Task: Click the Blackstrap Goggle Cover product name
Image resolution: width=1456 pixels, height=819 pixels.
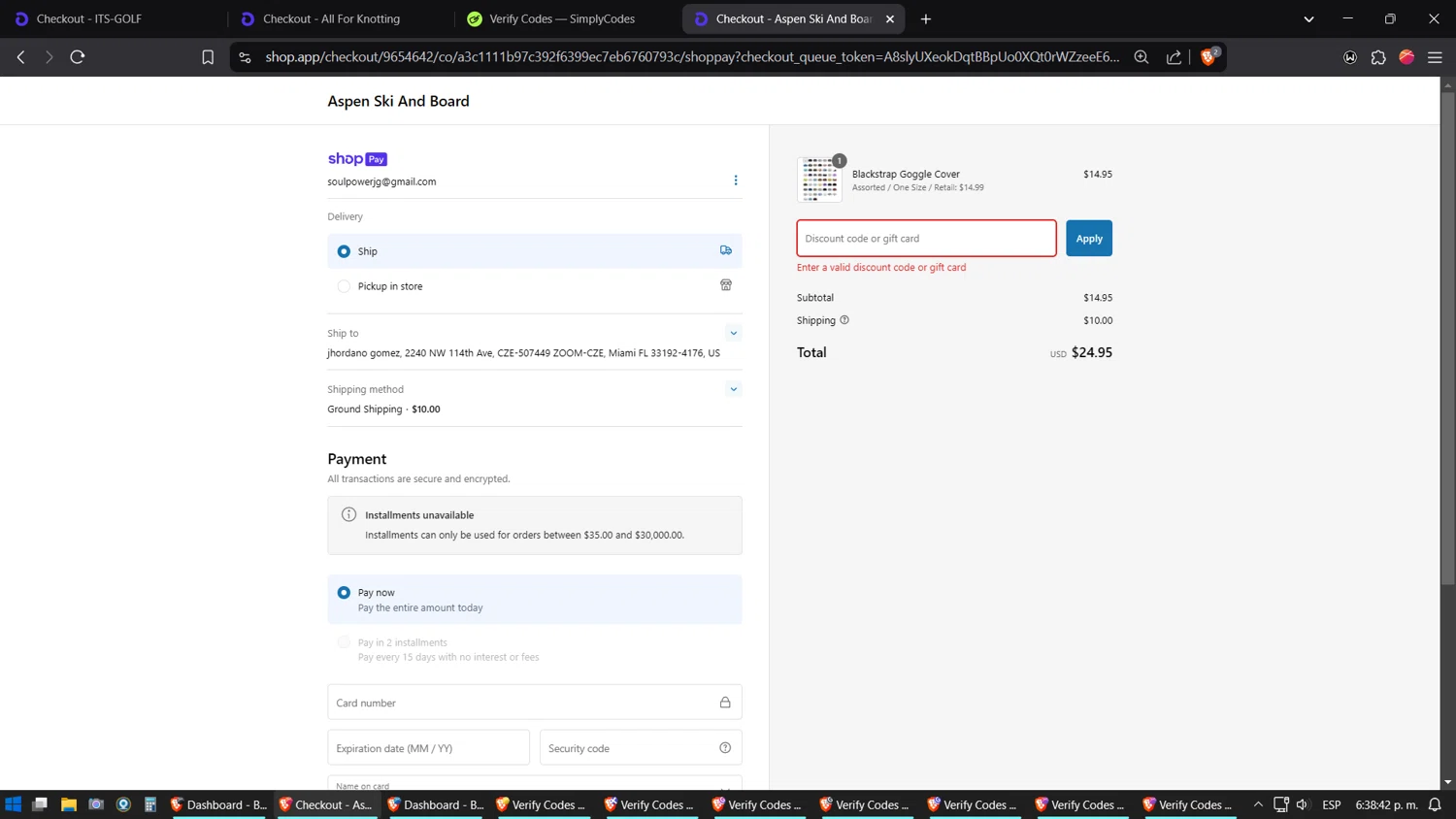Action: [906, 175]
